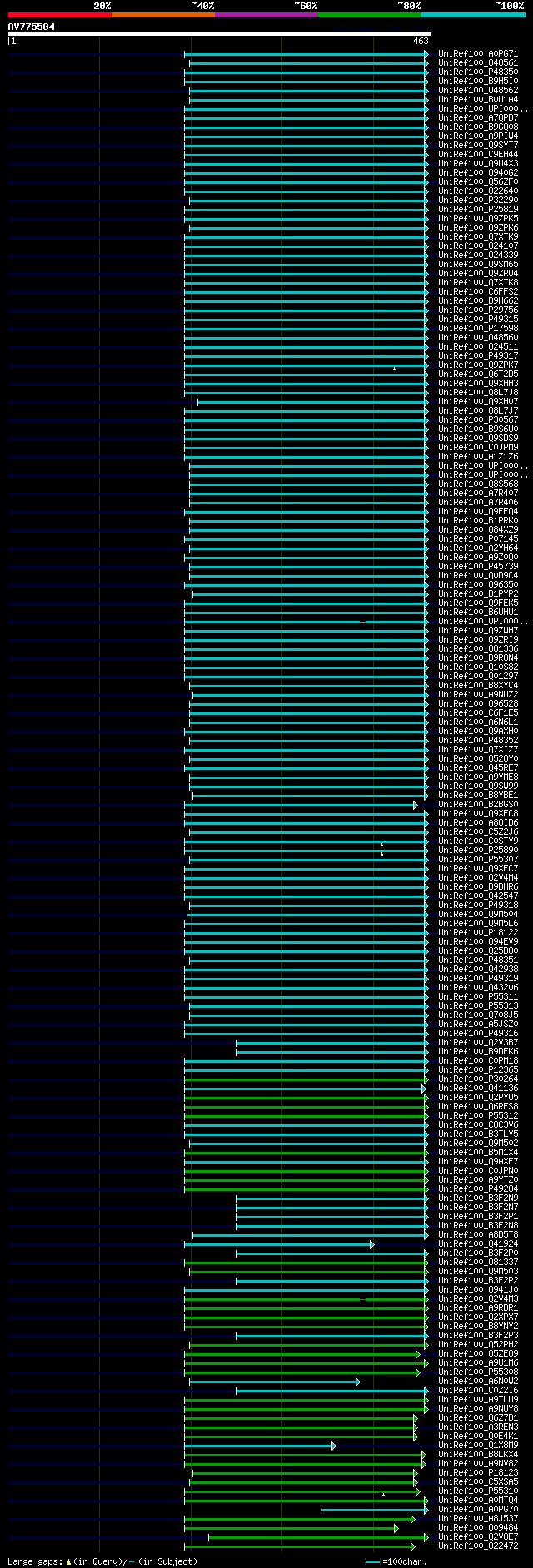
Task: Click the alignment bar for UniRef100_B2BGS0
Action: [301, 805]
